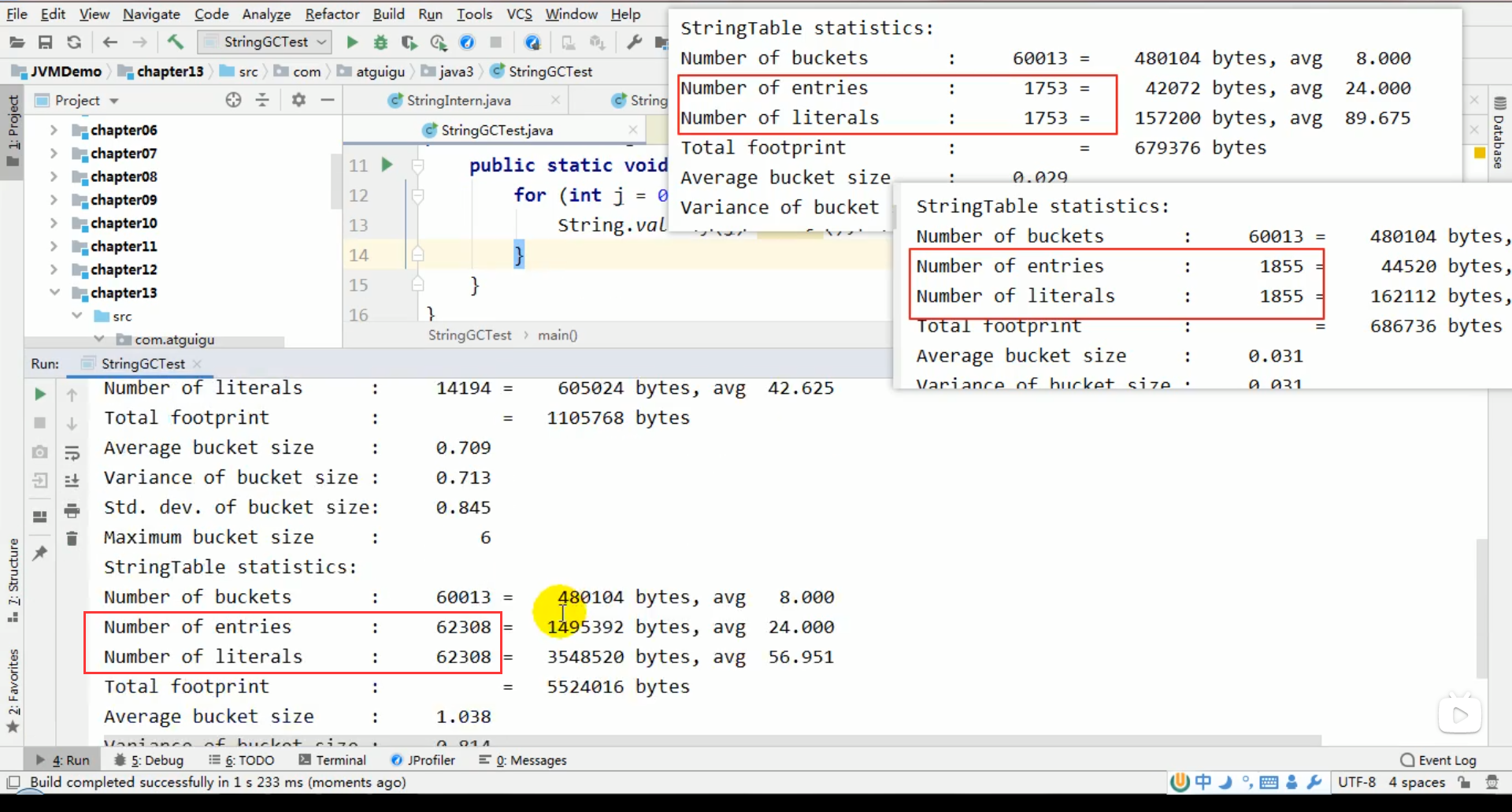1512x812 pixels.
Task: Click the Exit icon in Run sidebar
Action: point(40,480)
